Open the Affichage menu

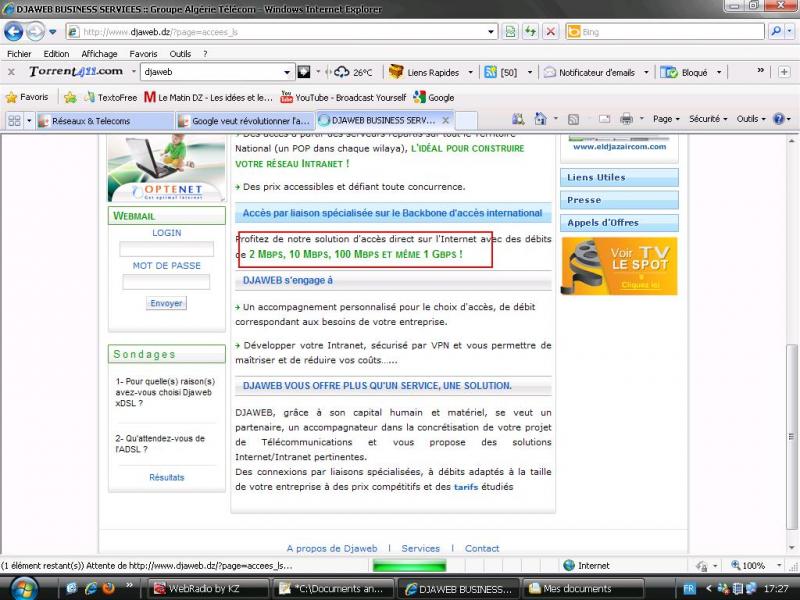tap(99, 54)
